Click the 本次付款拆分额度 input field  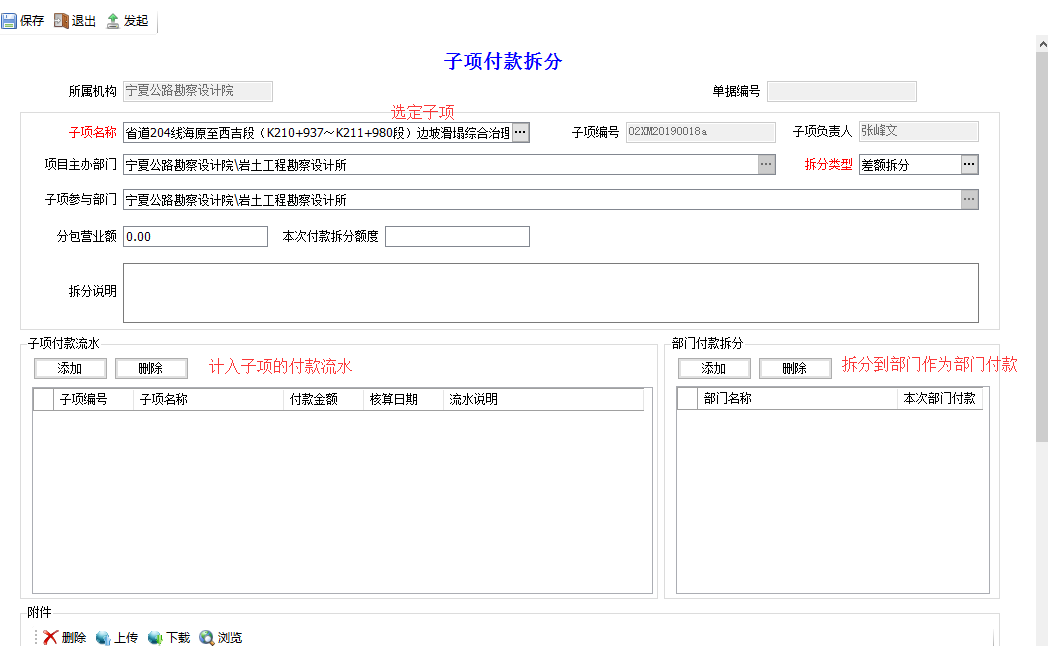point(457,236)
